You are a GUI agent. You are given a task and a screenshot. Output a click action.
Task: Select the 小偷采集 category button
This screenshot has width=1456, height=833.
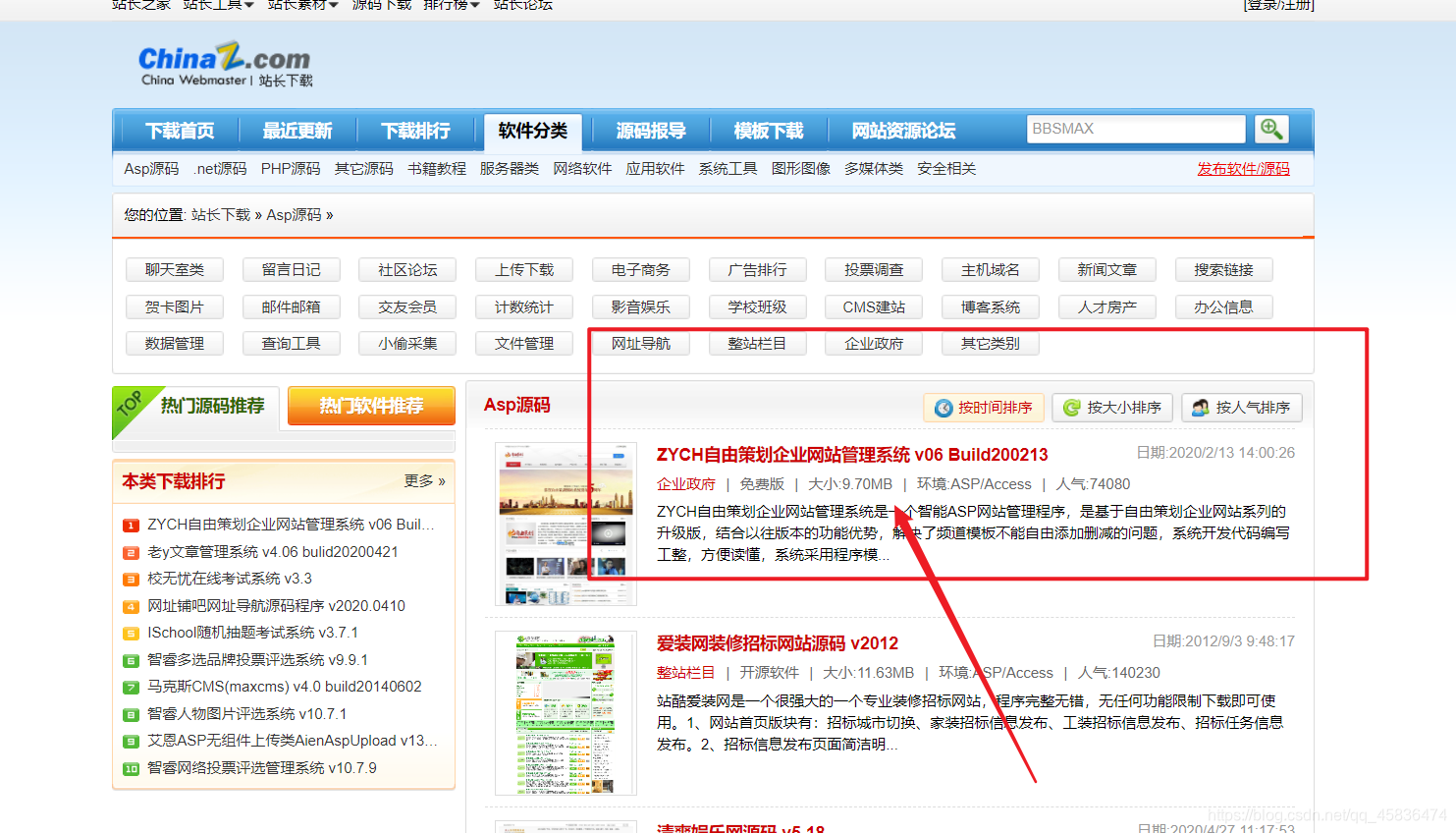click(407, 344)
